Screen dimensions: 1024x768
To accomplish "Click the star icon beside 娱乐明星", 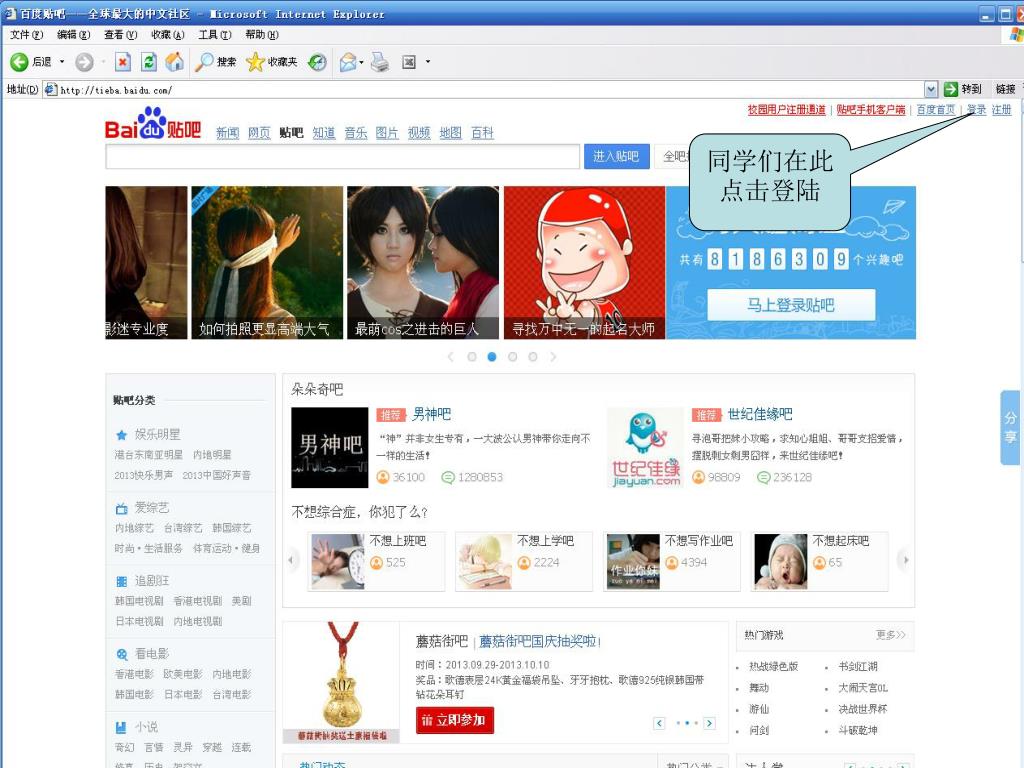I will [x=121, y=435].
